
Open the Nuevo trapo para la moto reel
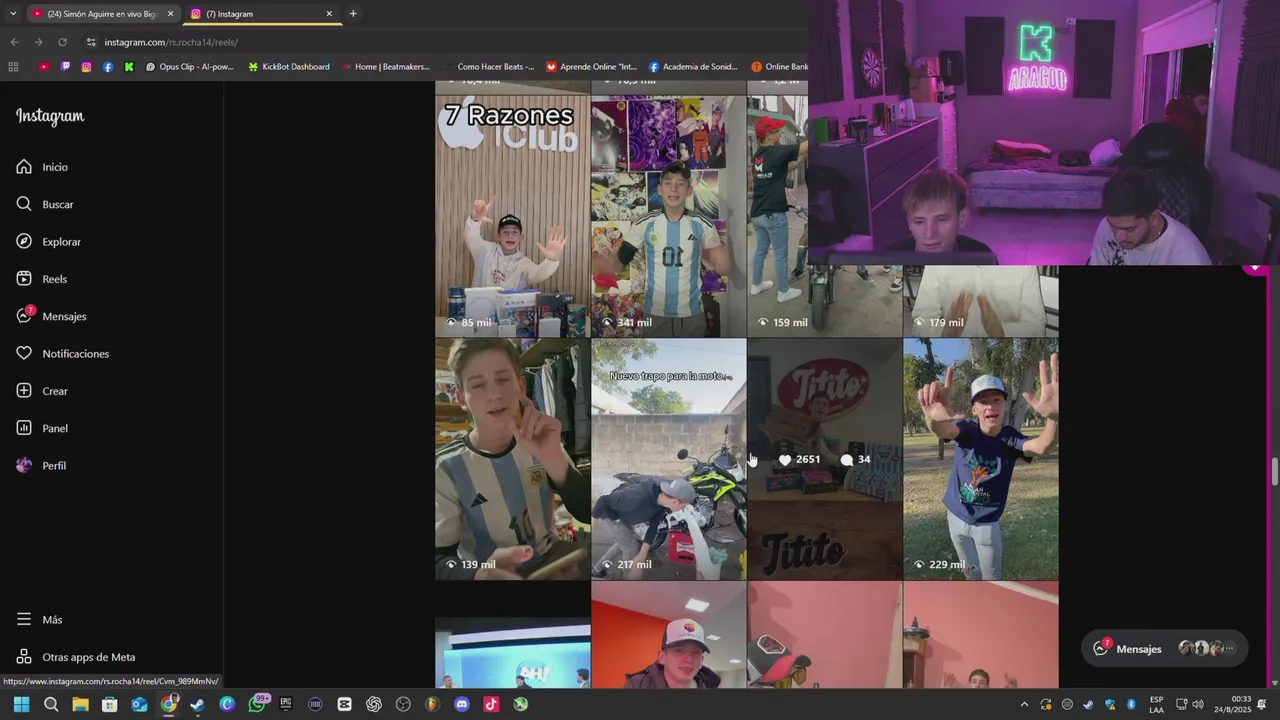(x=668, y=459)
